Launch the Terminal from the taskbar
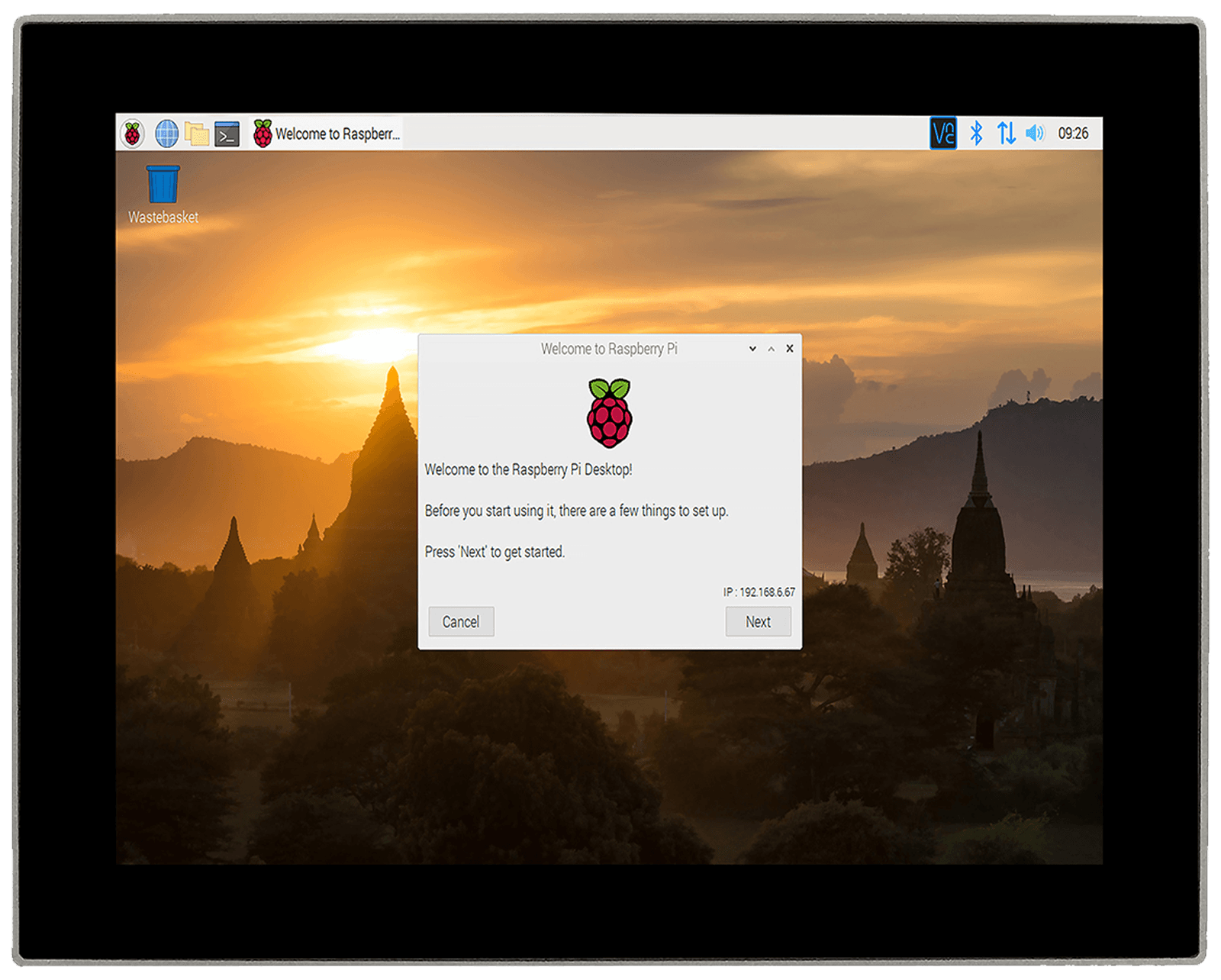 pos(227,134)
